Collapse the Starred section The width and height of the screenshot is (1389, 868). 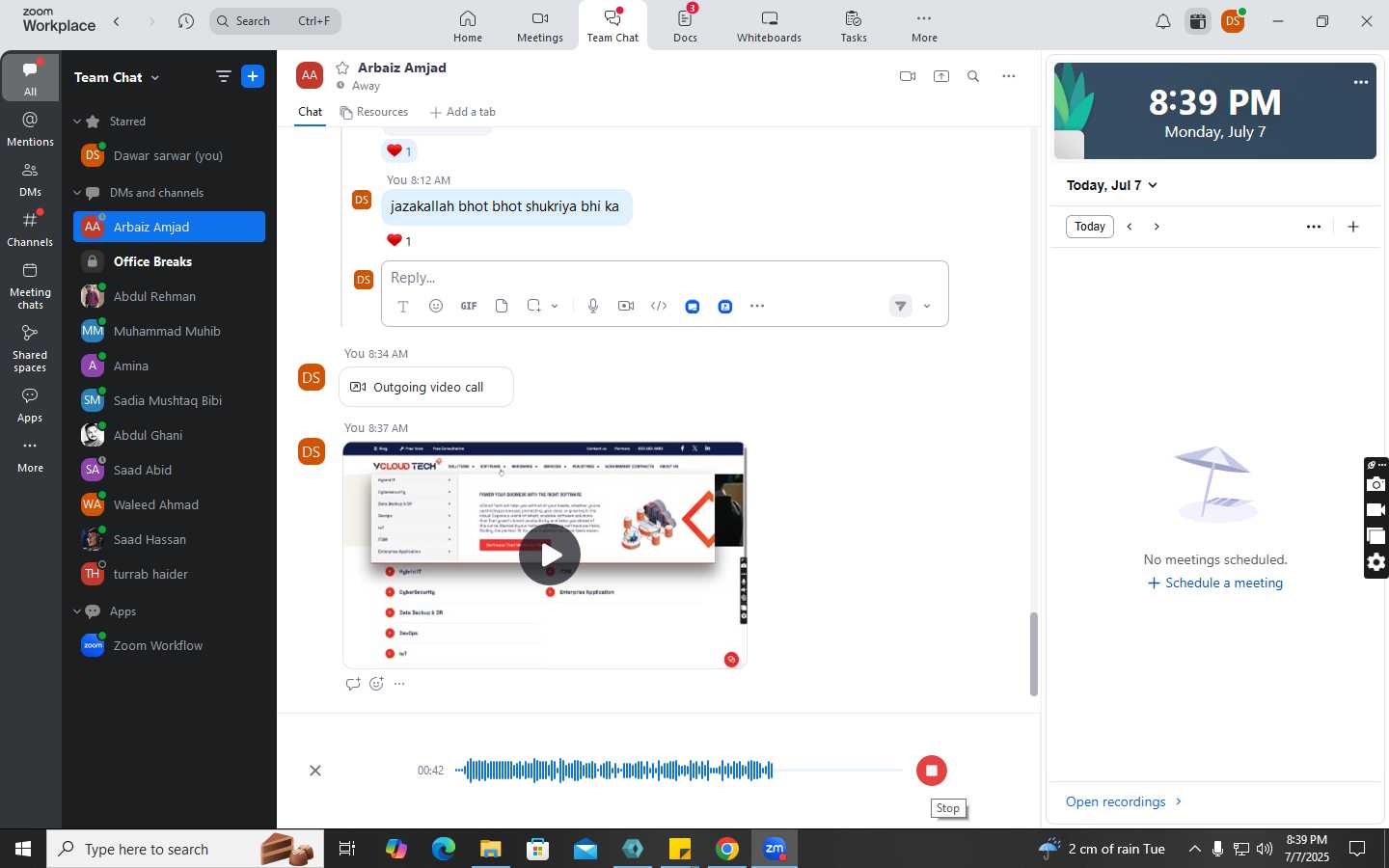77,122
